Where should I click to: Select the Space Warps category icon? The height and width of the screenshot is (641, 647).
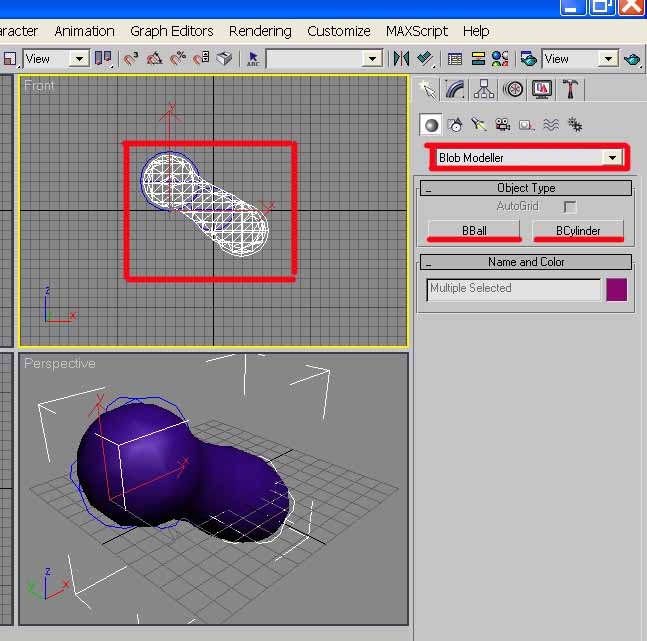[x=551, y=125]
